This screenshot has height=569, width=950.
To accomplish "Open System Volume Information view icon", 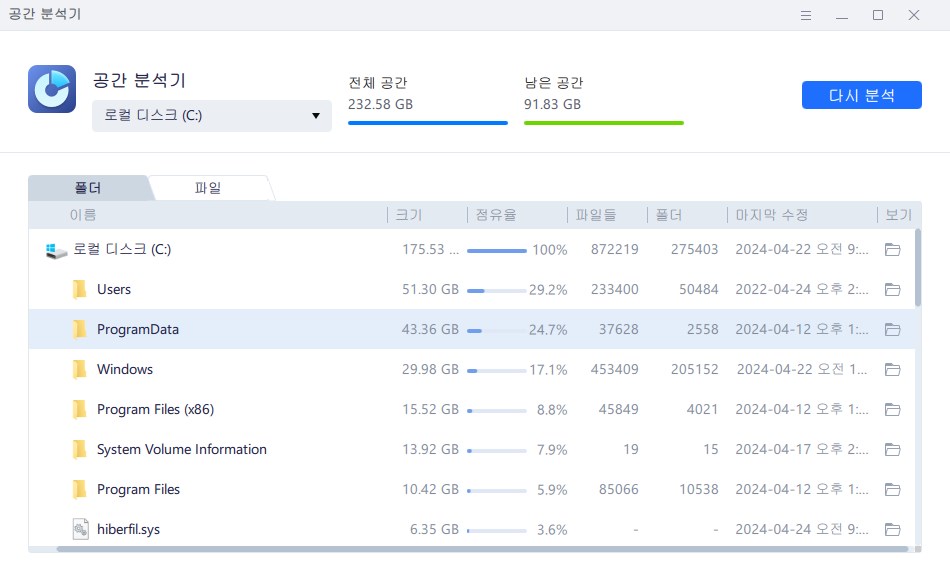I will (x=893, y=450).
